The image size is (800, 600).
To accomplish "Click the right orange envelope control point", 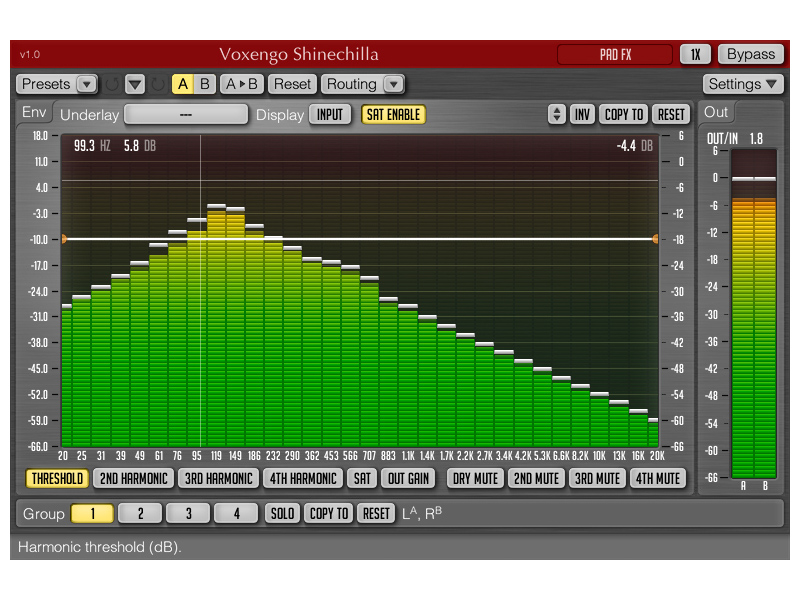I will 656,239.
